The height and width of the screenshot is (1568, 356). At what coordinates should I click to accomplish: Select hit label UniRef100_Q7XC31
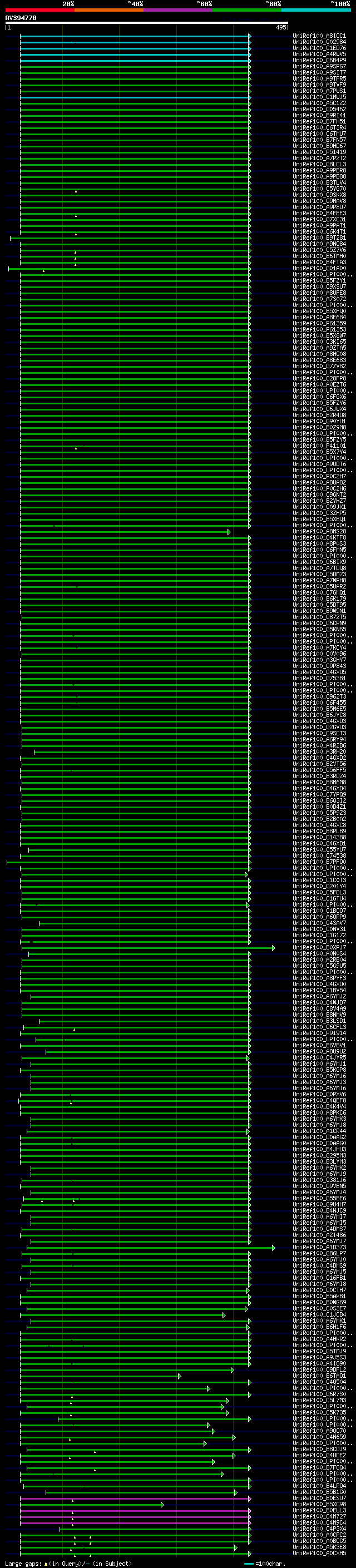(319, 220)
